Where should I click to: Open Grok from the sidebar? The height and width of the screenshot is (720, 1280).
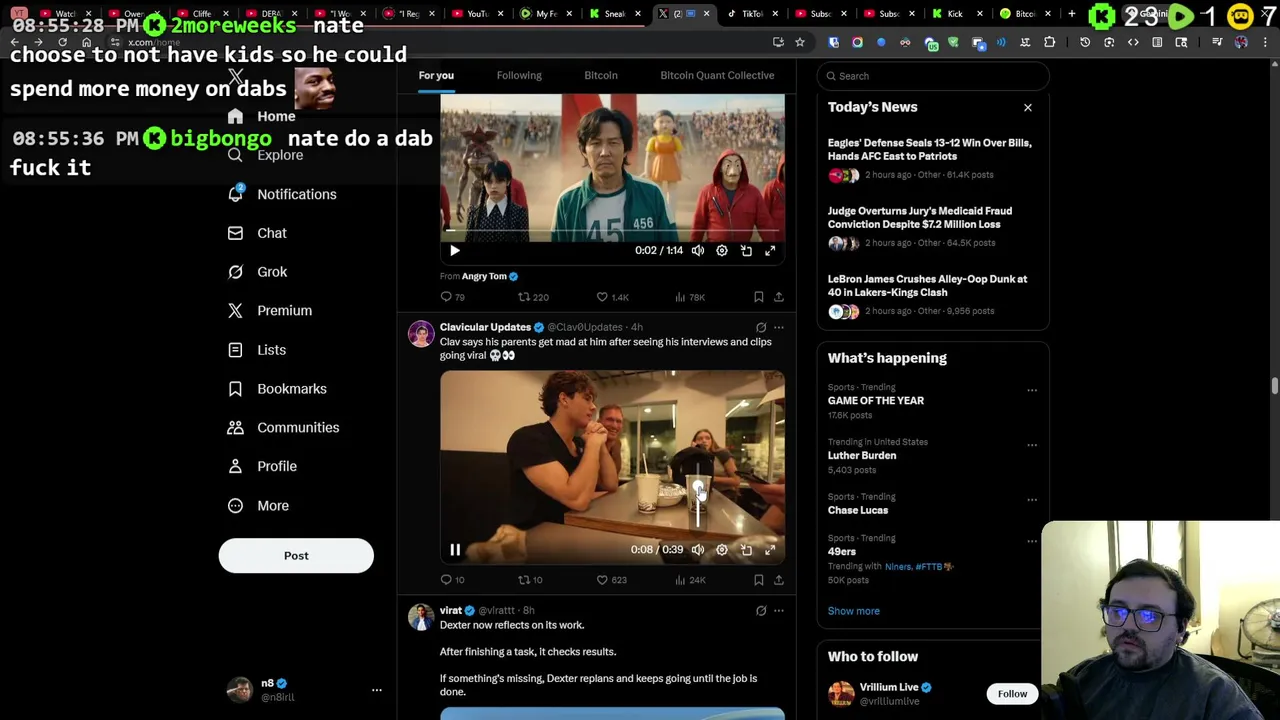[x=257, y=272]
